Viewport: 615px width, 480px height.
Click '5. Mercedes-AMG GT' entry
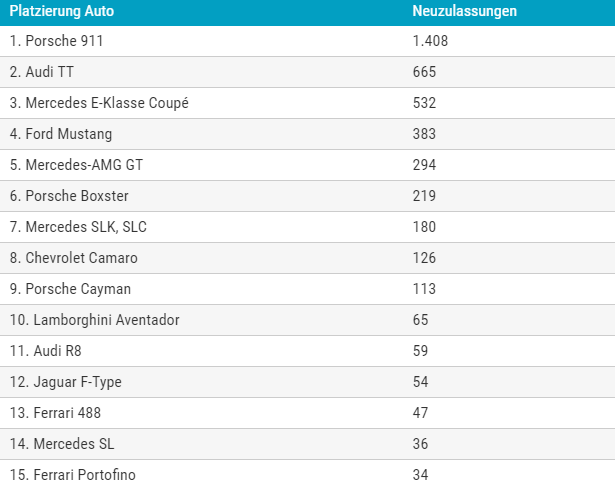(76, 165)
